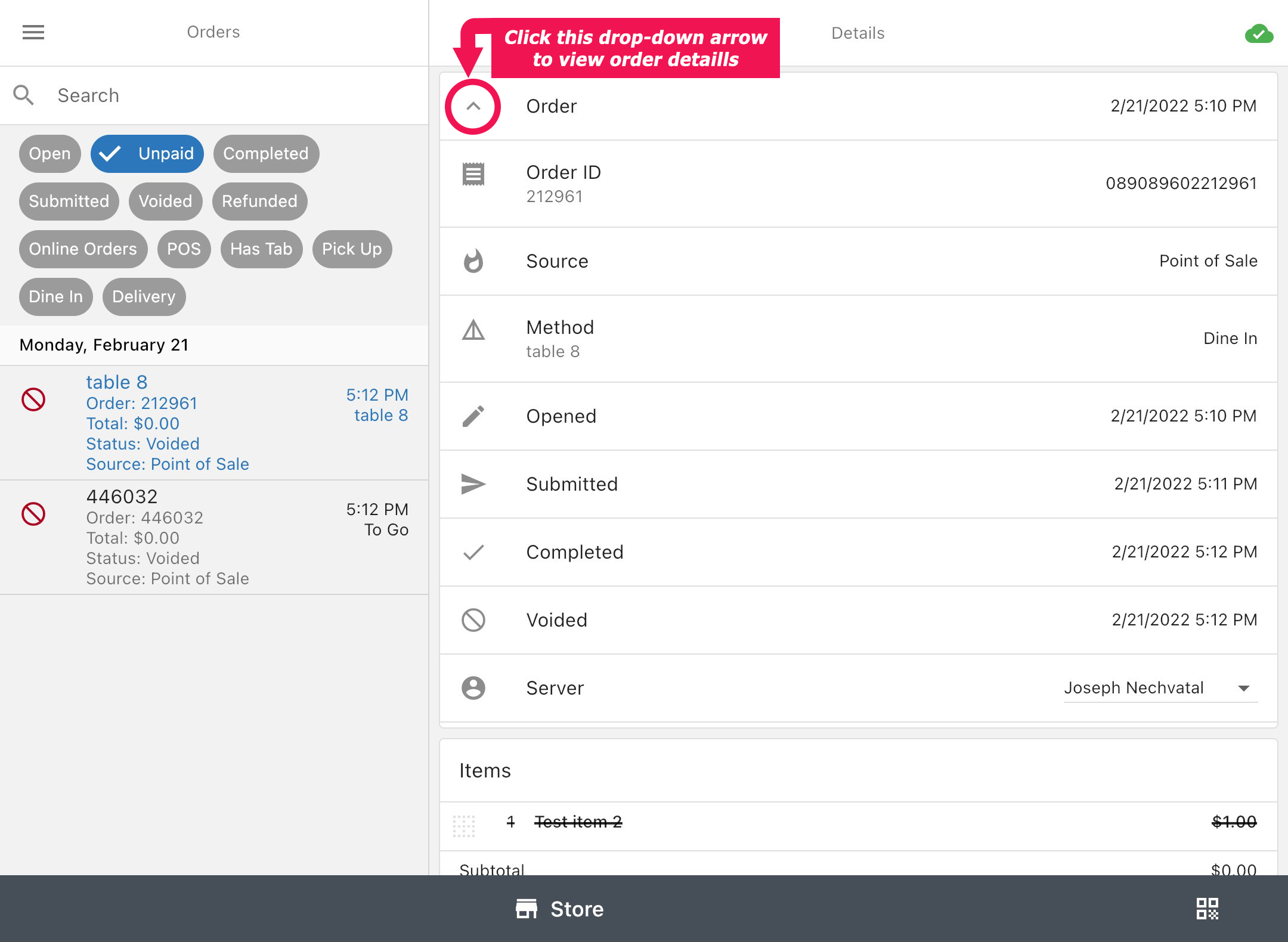Enable the Completed filter chip
1288x942 pixels.
pos(266,154)
